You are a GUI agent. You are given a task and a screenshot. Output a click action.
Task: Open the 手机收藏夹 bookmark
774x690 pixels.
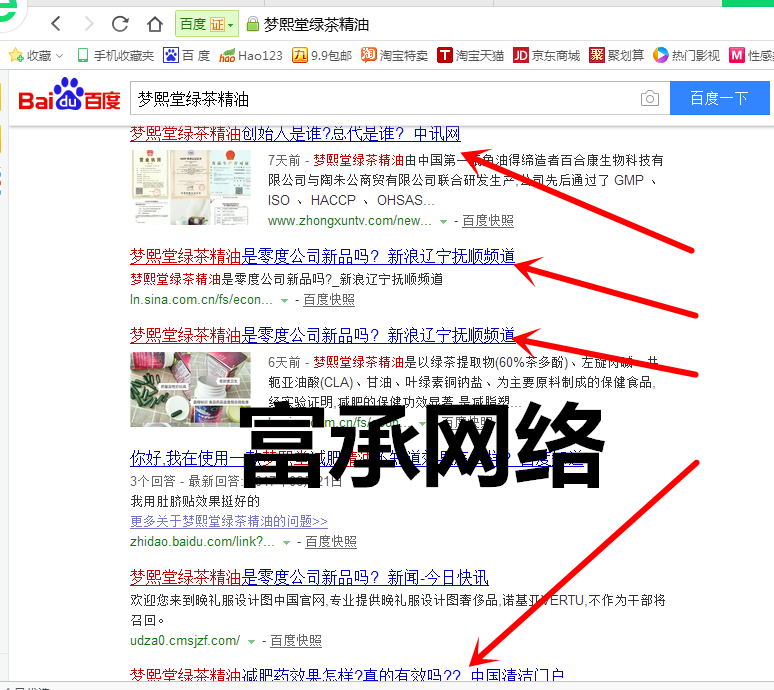coord(116,55)
